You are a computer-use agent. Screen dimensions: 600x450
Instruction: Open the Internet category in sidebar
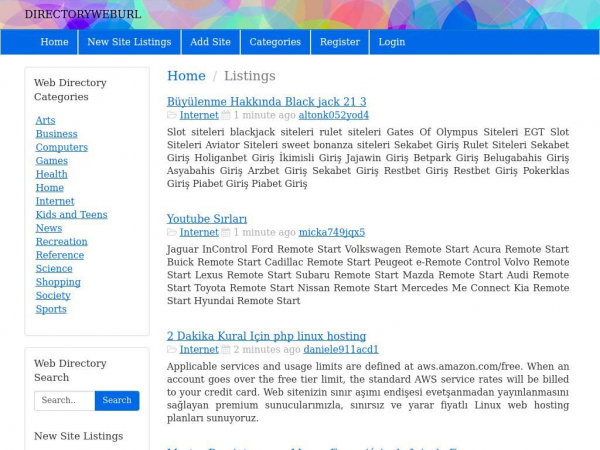click(55, 201)
